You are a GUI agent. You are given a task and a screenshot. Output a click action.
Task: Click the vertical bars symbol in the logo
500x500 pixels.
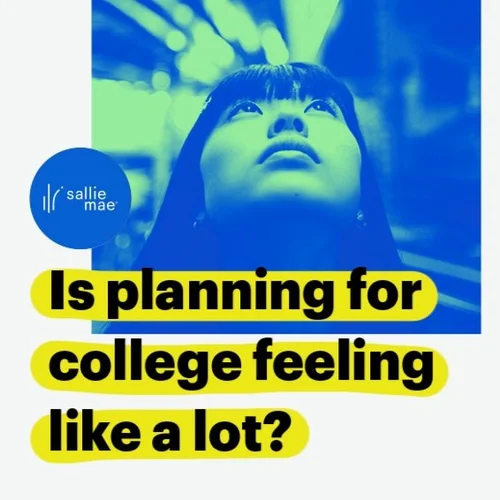coord(50,197)
